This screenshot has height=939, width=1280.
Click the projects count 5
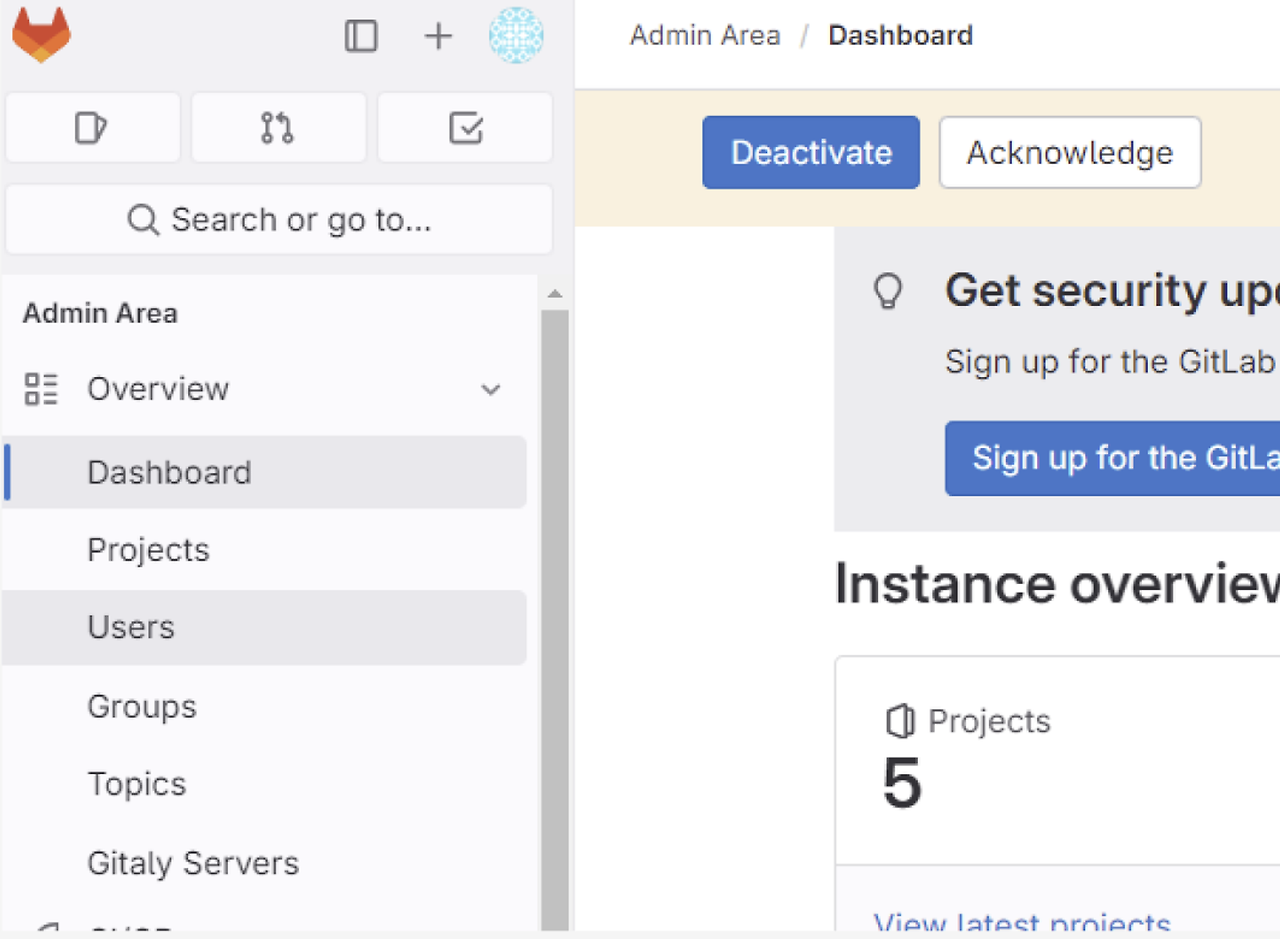[902, 784]
